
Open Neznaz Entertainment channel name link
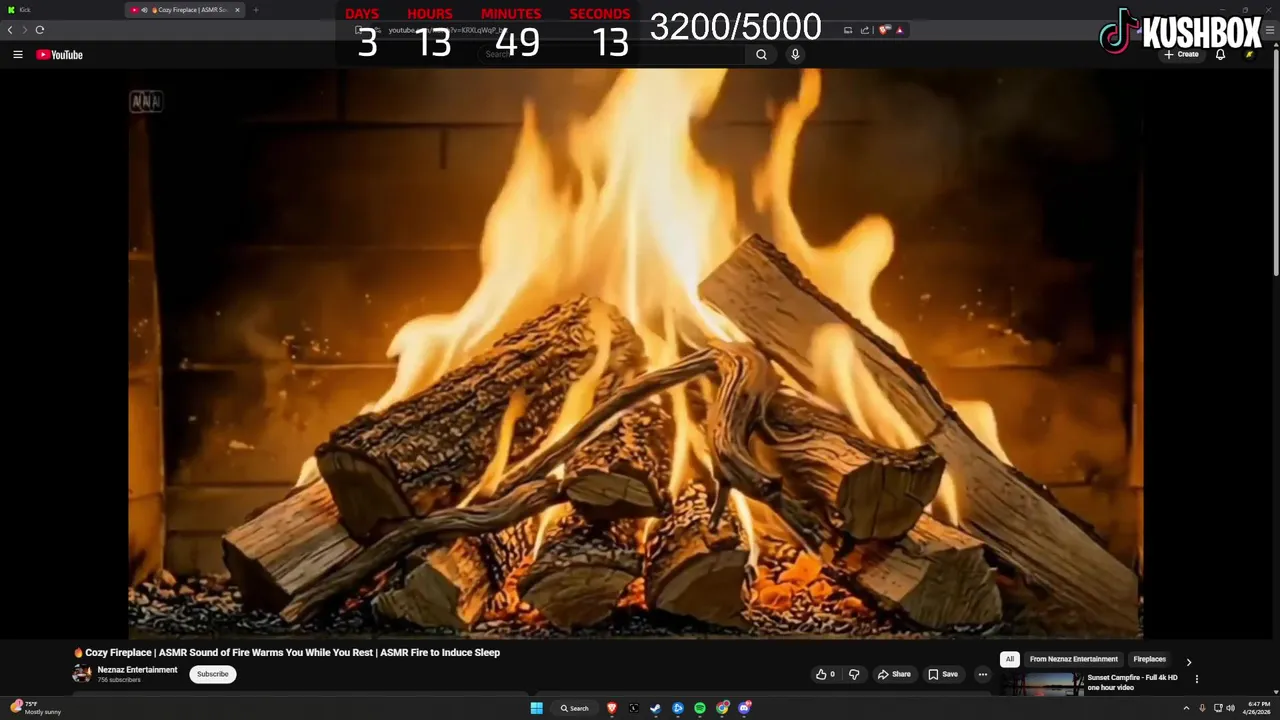(x=137, y=670)
